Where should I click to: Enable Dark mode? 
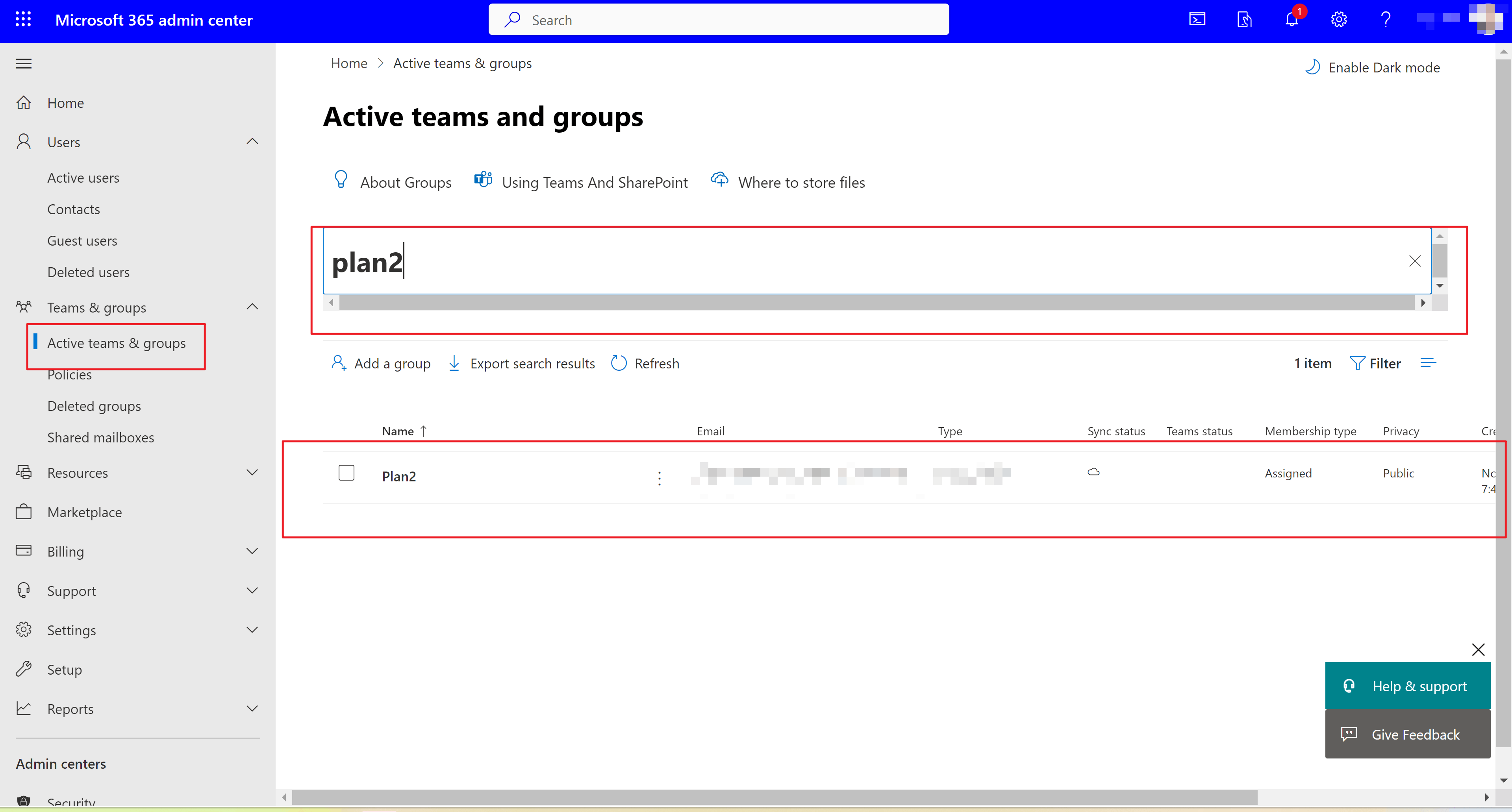coord(1372,67)
